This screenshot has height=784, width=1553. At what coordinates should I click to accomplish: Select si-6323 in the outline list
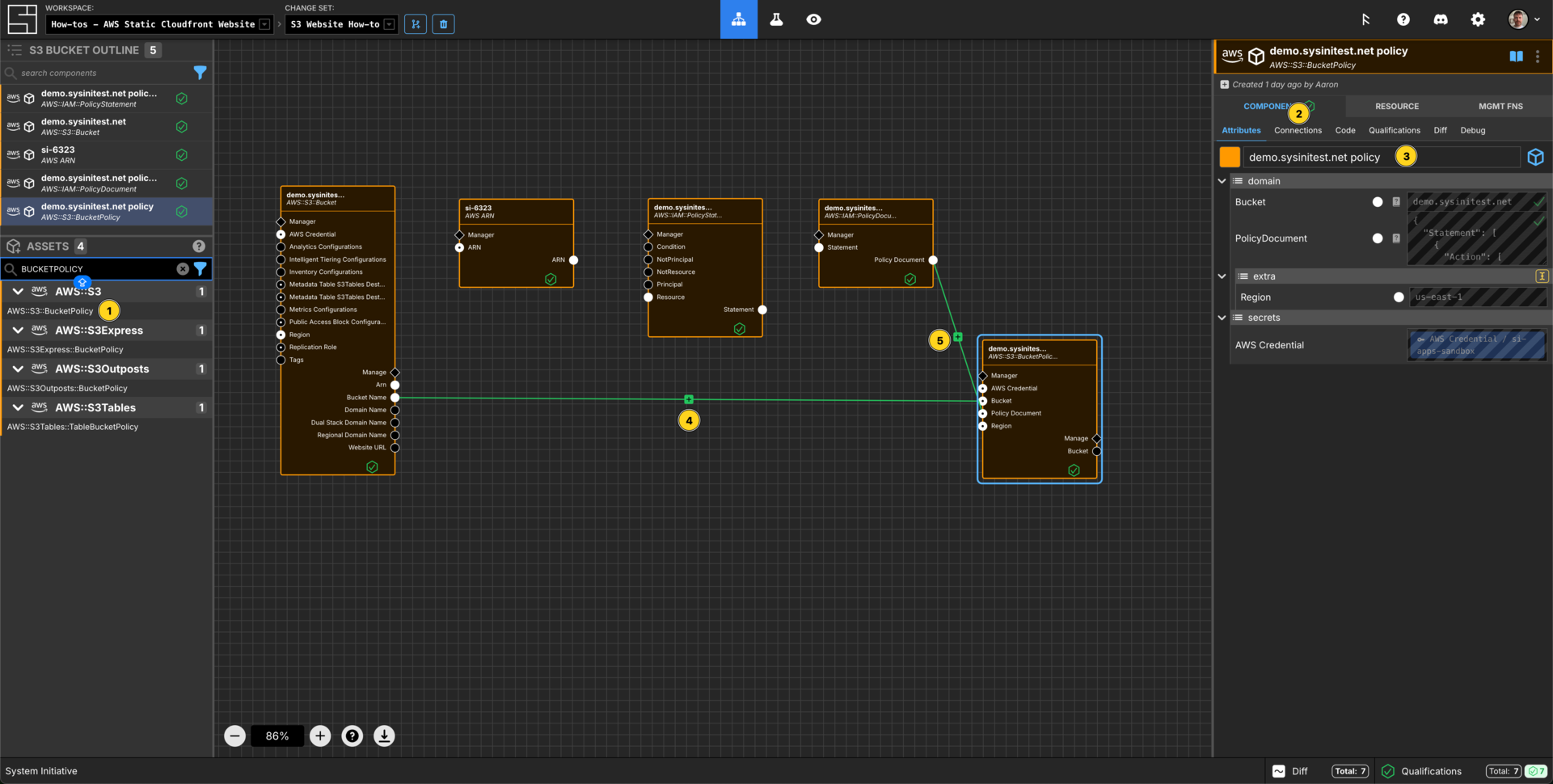107,154
